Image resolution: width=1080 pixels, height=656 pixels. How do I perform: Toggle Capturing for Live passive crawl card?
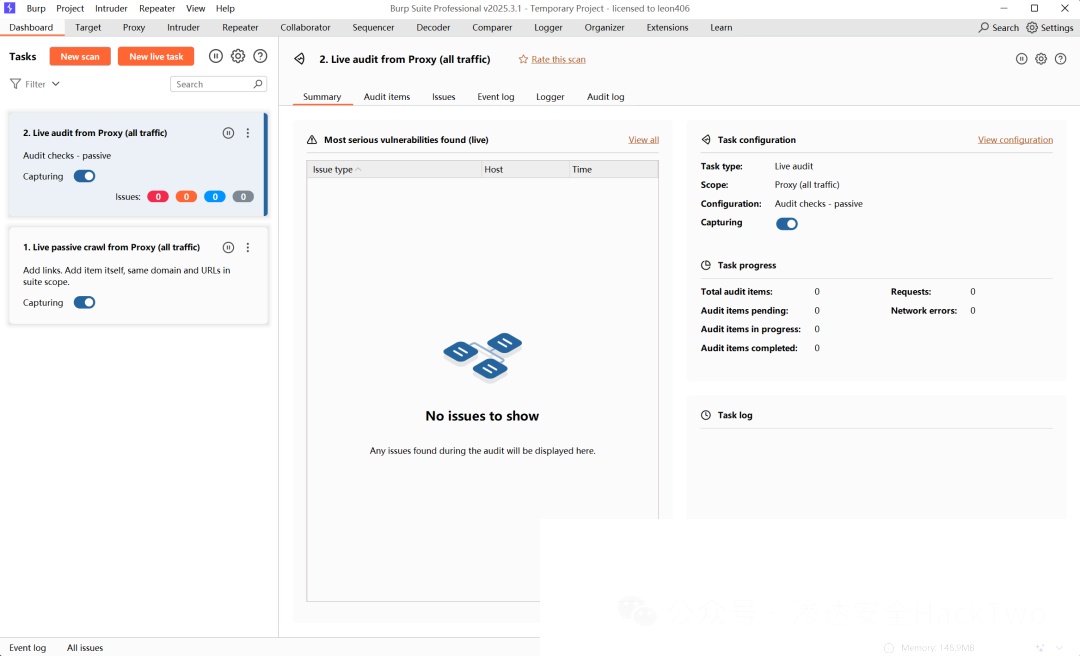[x=85, y=303]
